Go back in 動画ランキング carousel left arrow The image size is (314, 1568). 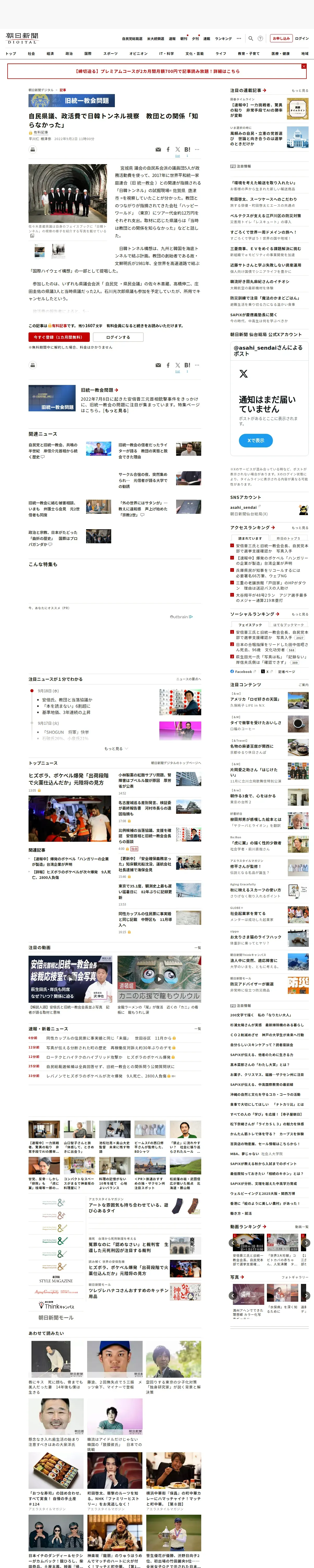tap(232, 1243)
